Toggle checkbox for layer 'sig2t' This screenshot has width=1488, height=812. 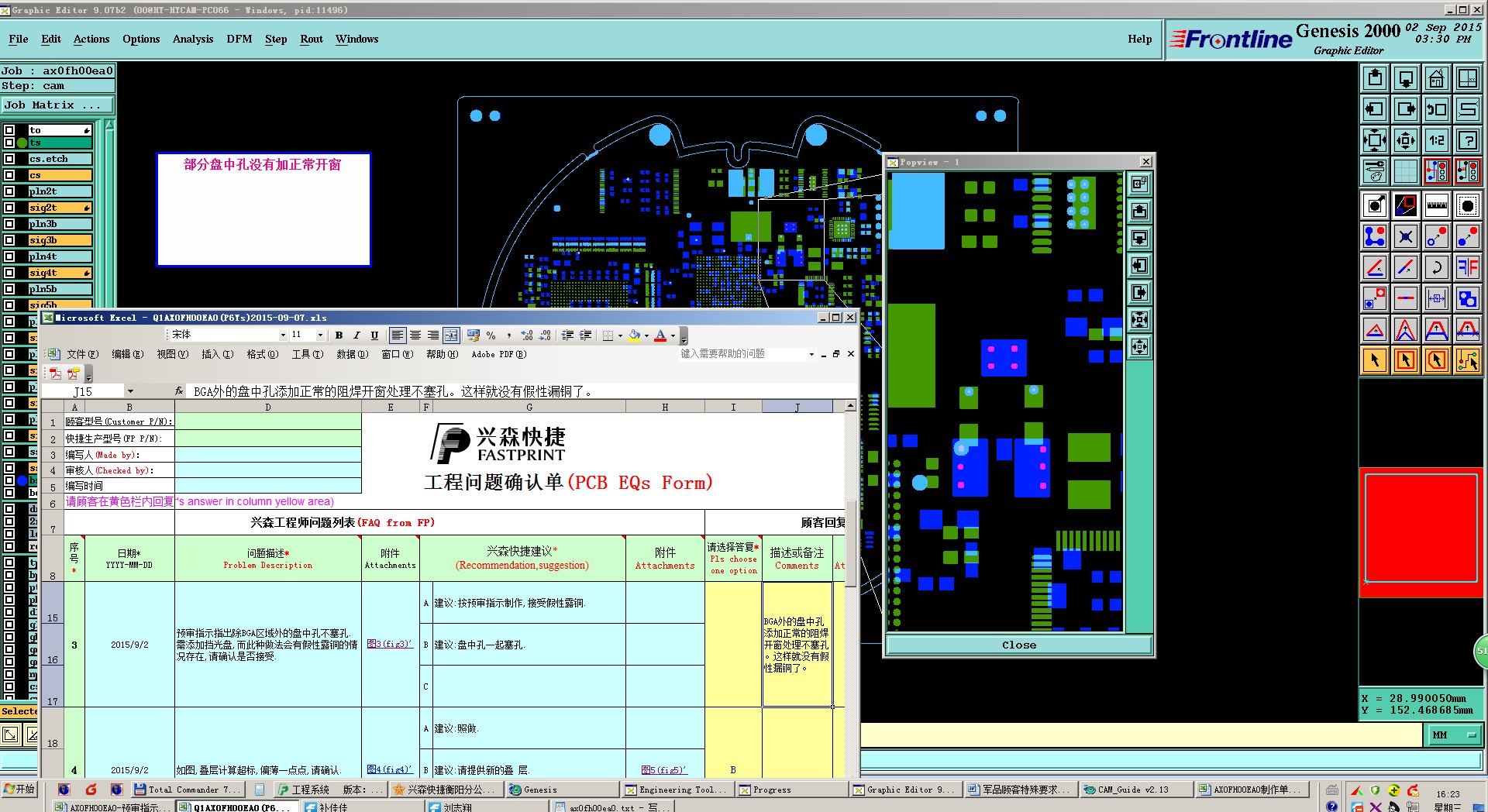9,208
